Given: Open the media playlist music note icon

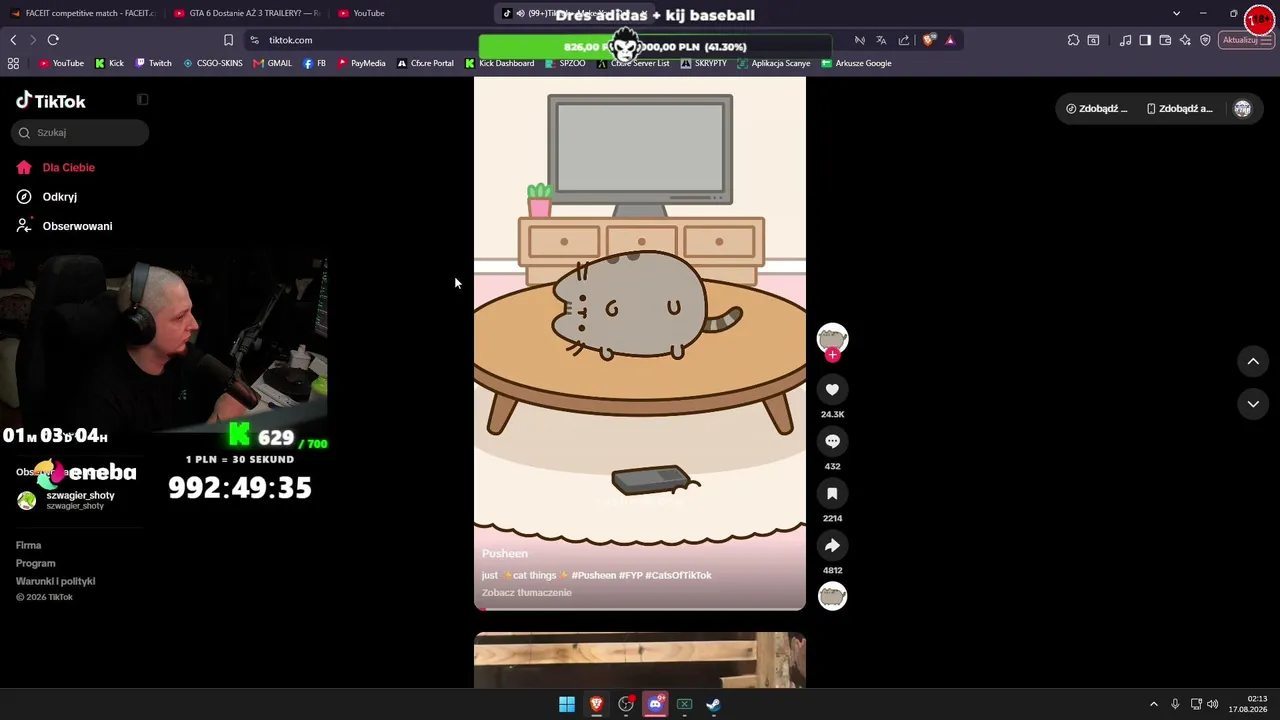Looking at the screenshot, I should click(1126, 40).
